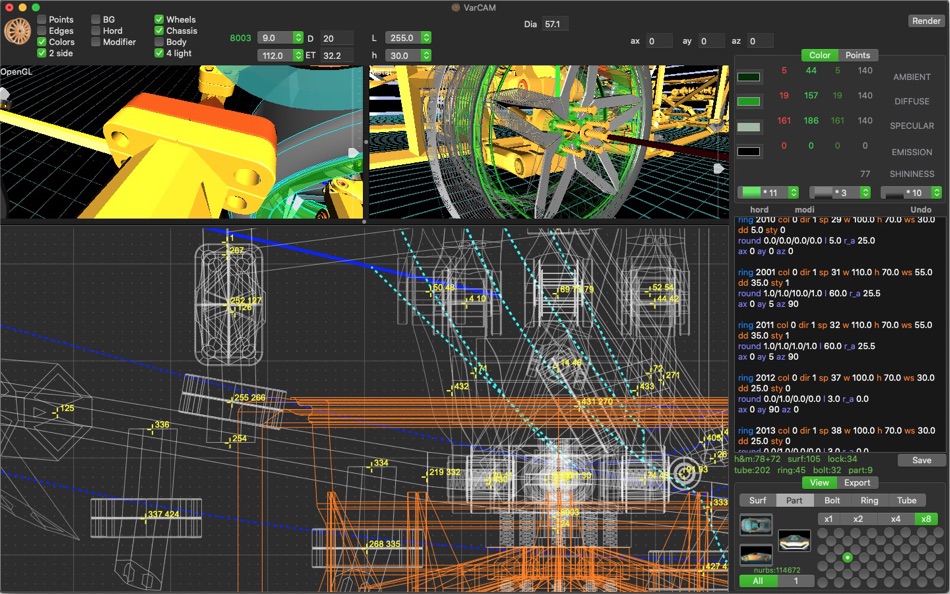Viewport: 950px width, 594px height.
Task: Click the front-view car thumbnail
Action: coord(794,541)
